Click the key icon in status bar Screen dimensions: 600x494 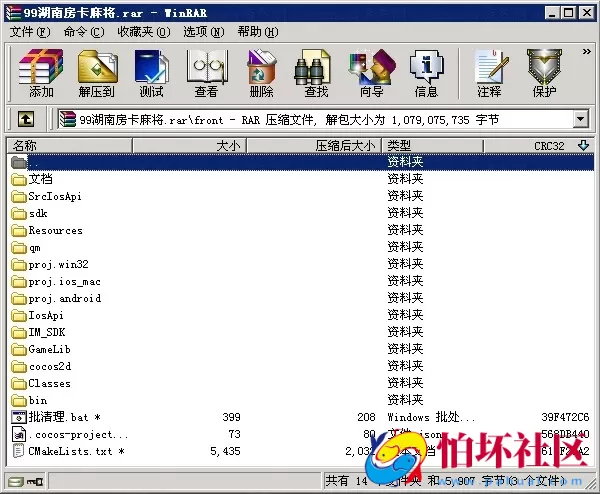pyautogui.click(x=35, y=482)
